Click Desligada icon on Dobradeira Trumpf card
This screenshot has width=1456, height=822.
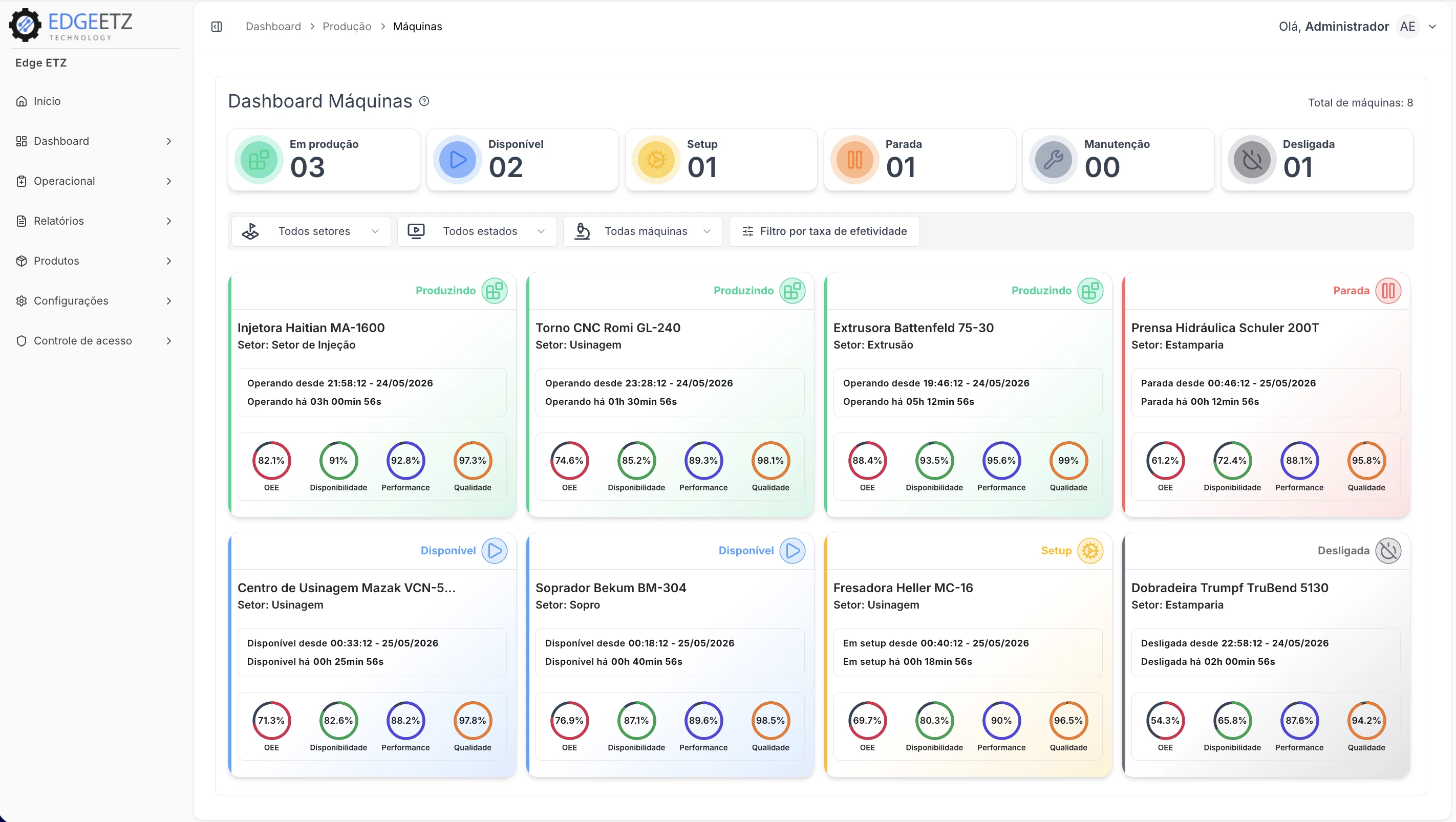[x=1388, y=551]
